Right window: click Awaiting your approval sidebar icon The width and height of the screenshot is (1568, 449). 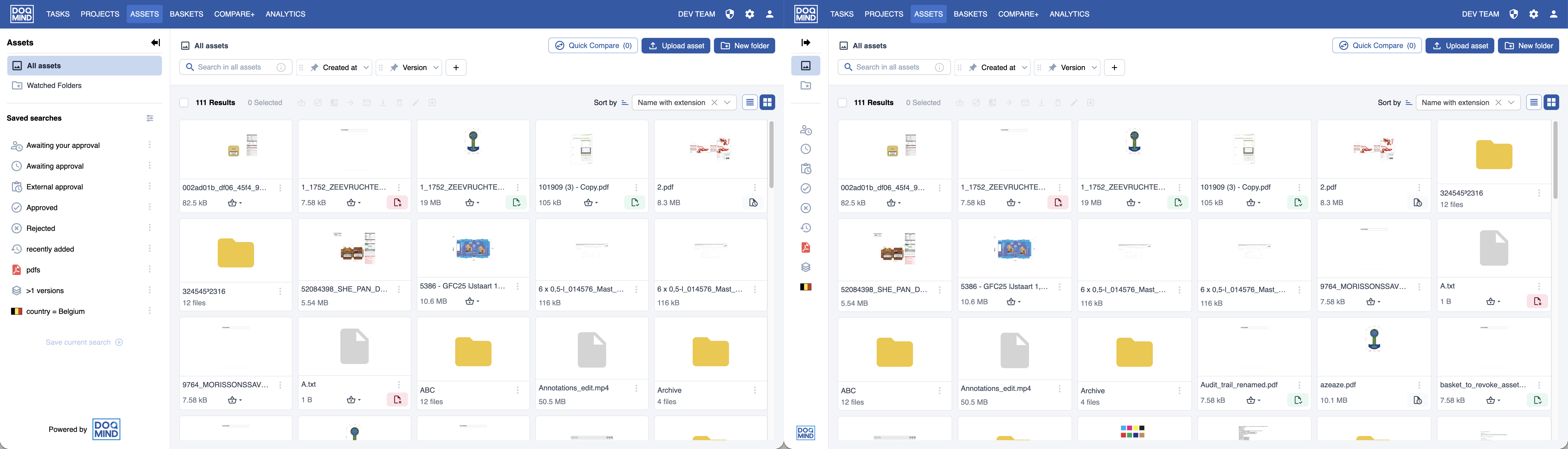pyautogui.click(x=806, y=130)
